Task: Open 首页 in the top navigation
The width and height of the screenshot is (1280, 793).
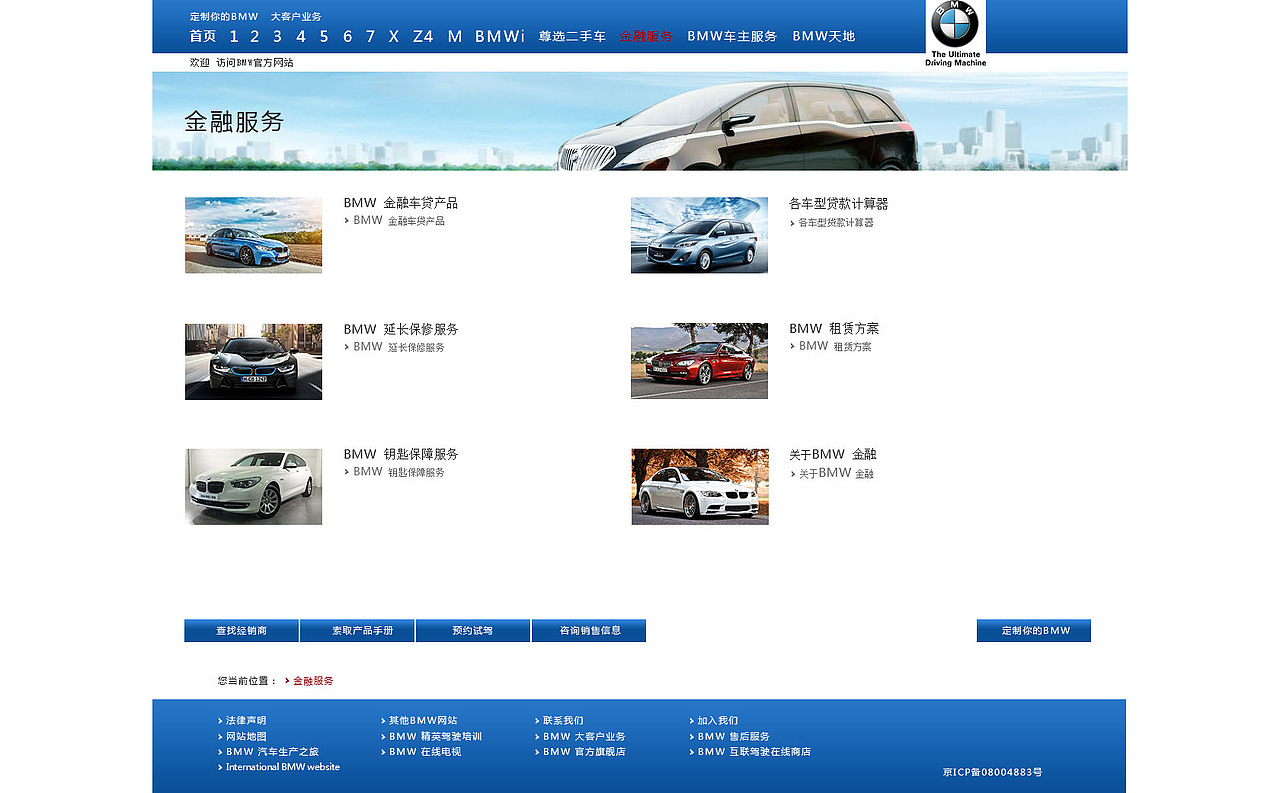Action: pos(203,36)
